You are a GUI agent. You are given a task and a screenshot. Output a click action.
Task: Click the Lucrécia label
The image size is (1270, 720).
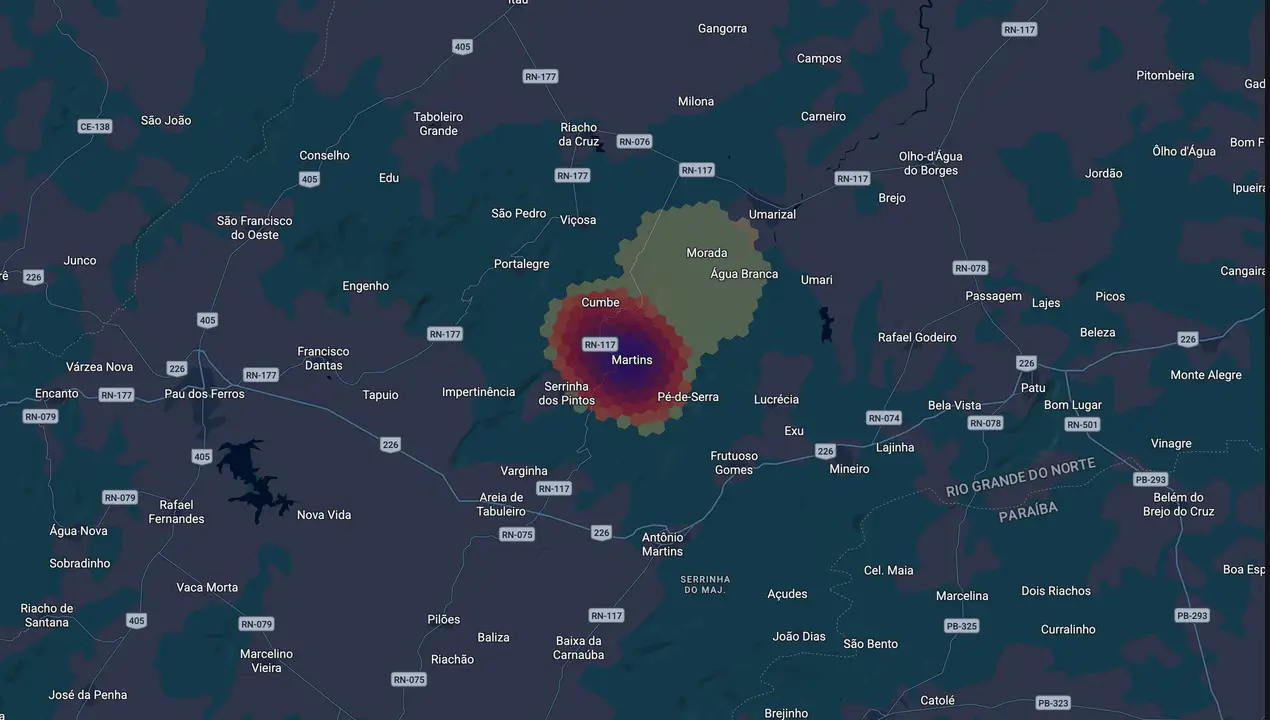click(776, 399)
